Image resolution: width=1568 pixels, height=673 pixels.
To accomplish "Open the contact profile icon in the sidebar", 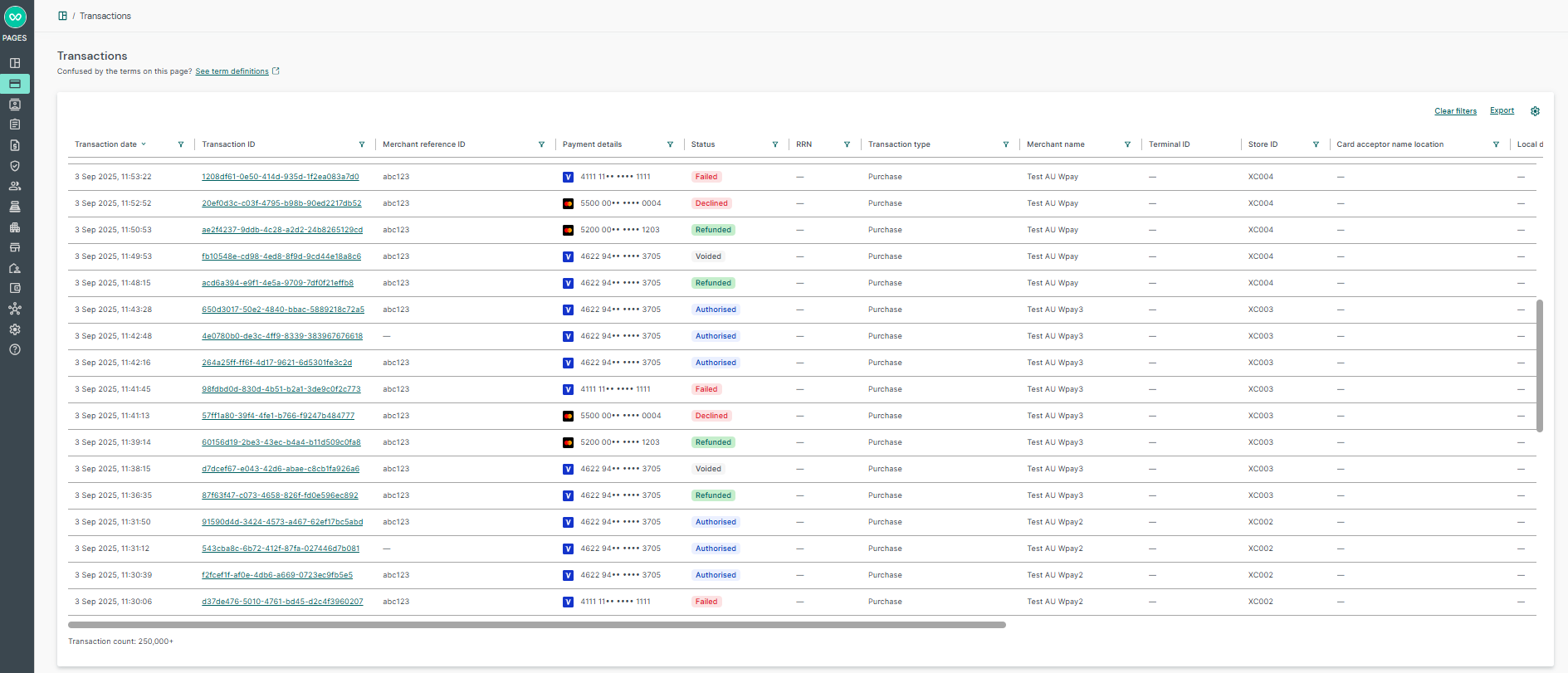I will (x=15, y=105).
